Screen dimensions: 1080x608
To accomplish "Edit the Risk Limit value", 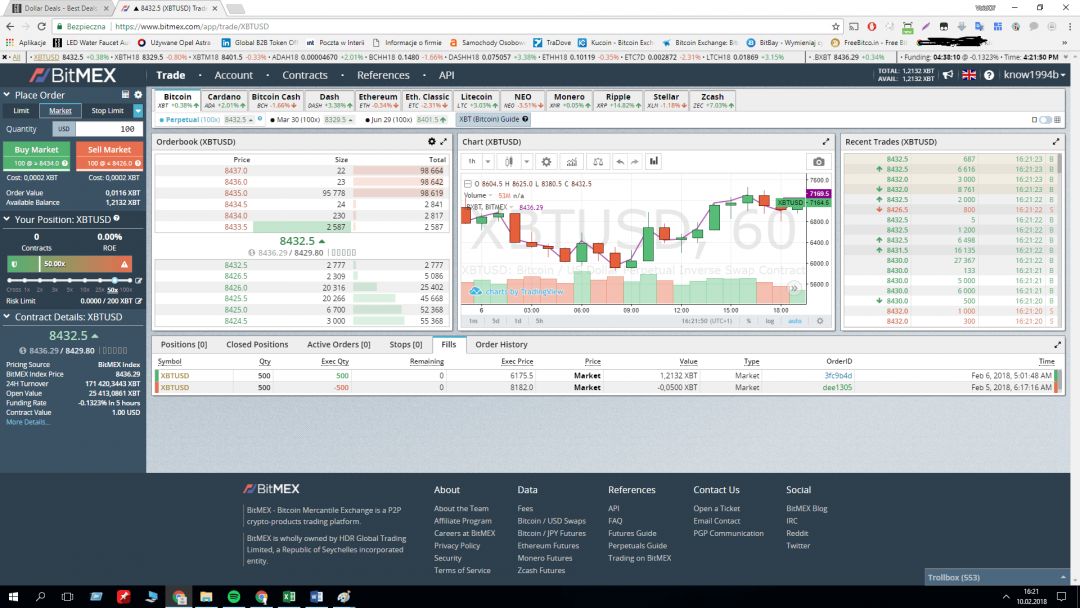I will point(138,301).
